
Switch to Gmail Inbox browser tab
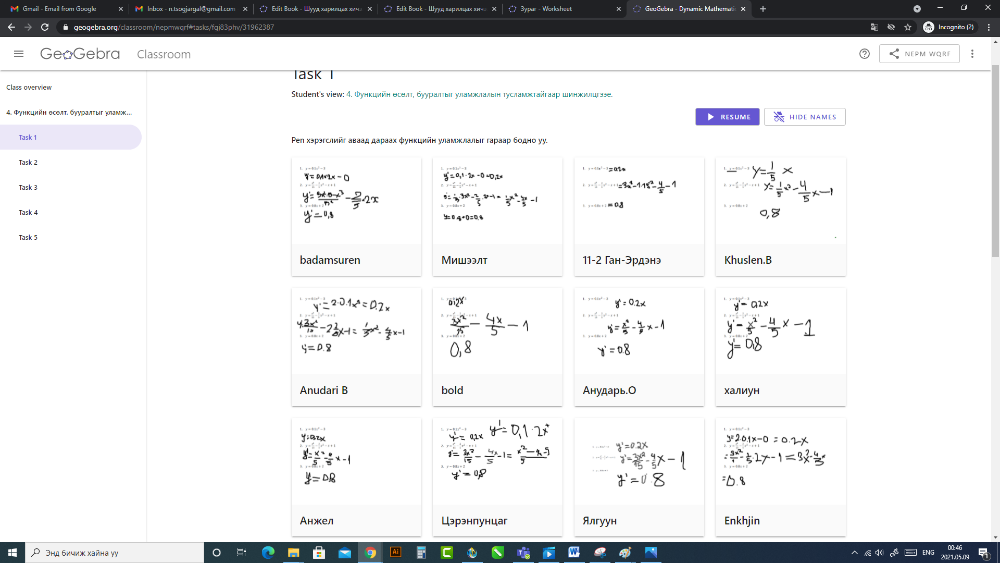click(x=189, y=9)
